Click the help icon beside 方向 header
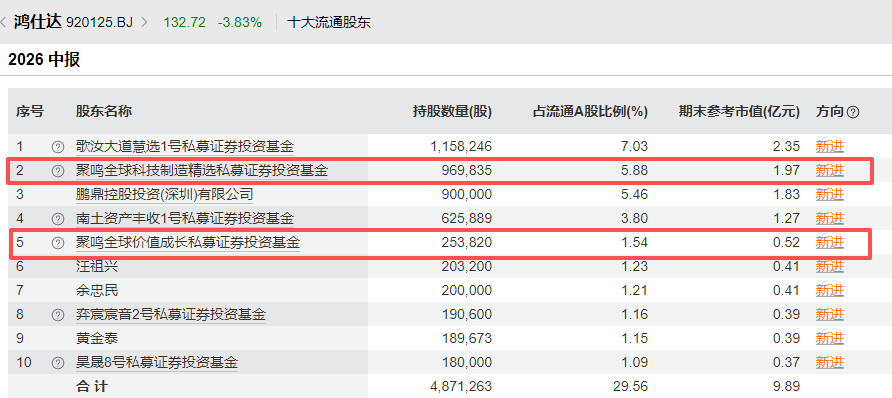The width and height of the screenshot is (892, 398). coord(852,112)
